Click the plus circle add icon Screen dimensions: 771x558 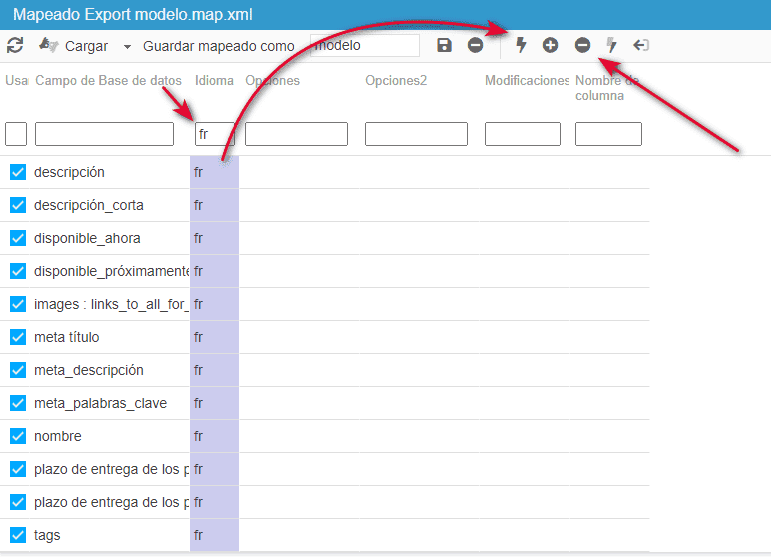point(550,45)
